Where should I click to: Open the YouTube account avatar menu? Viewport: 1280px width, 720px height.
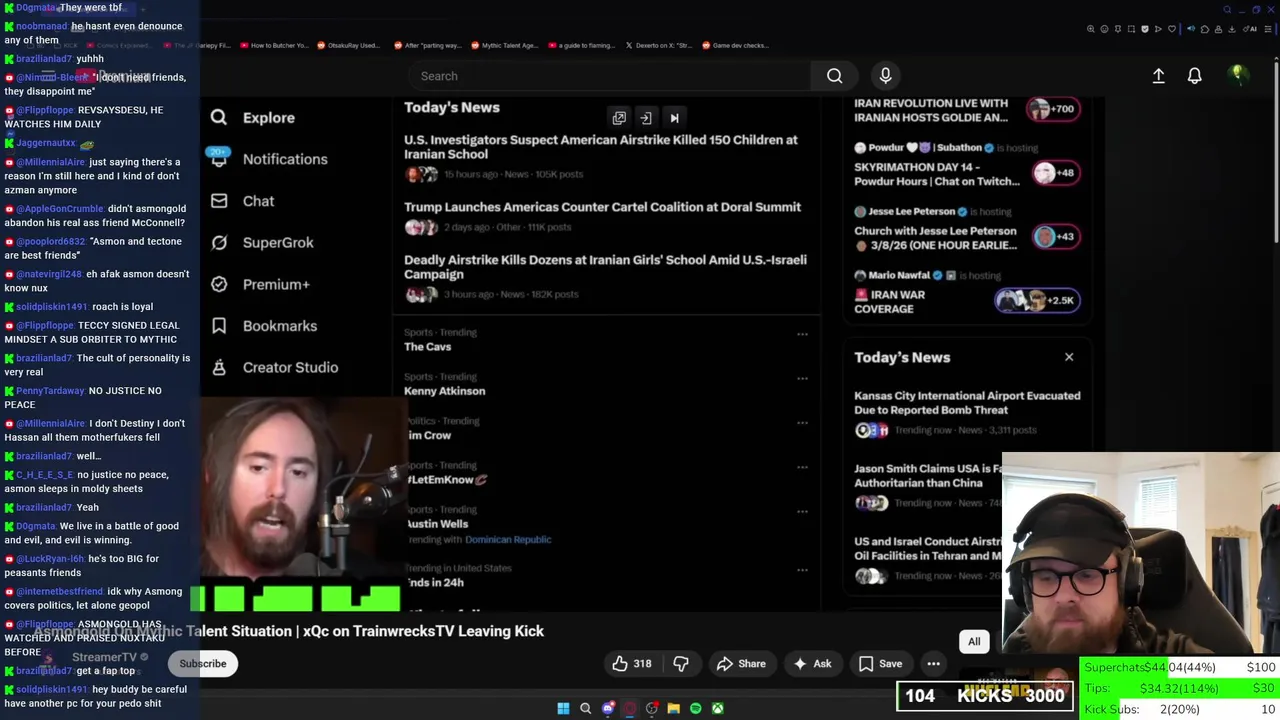(x=1238, y=75)
